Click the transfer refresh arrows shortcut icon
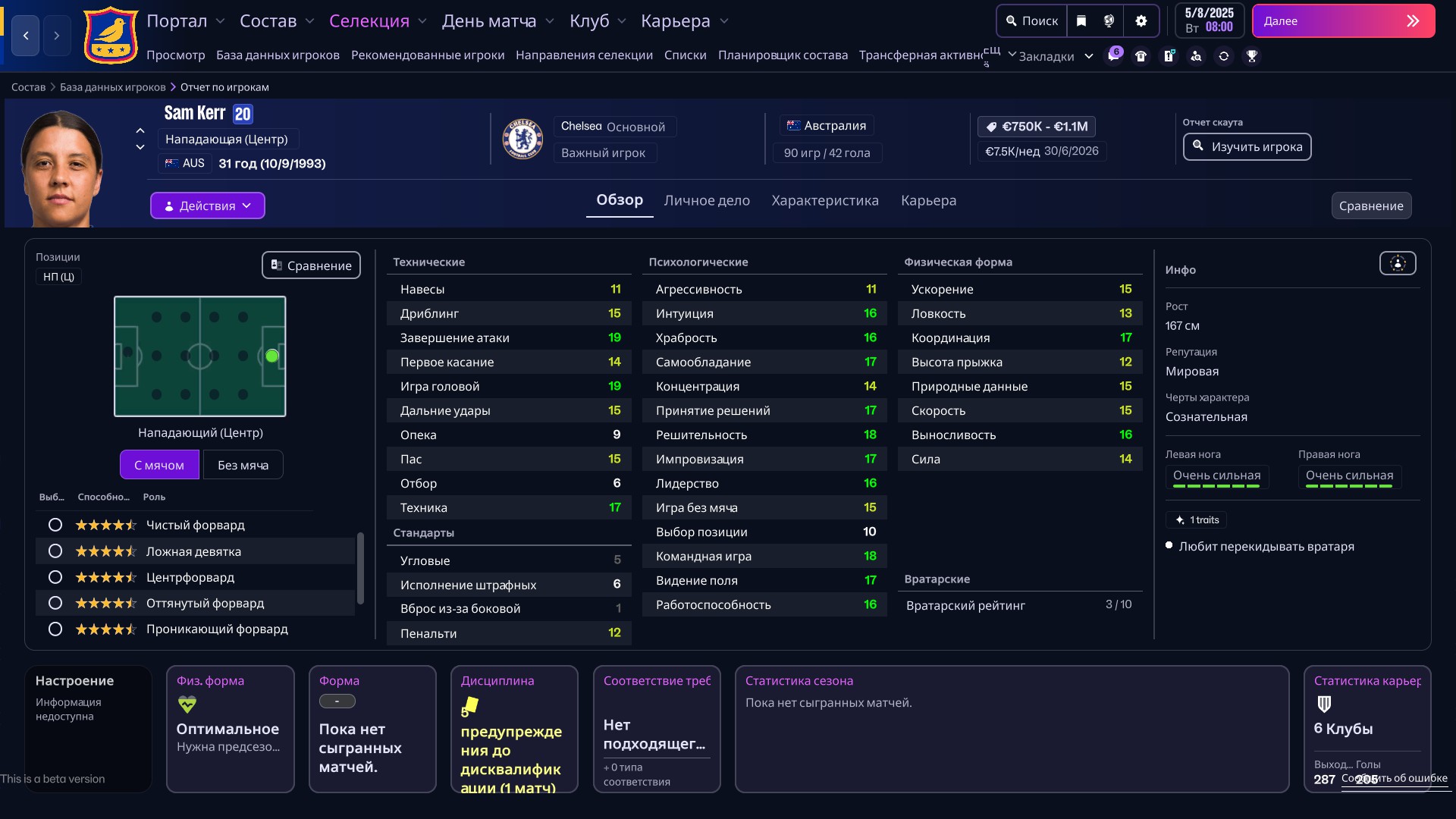 (1224, 56)
